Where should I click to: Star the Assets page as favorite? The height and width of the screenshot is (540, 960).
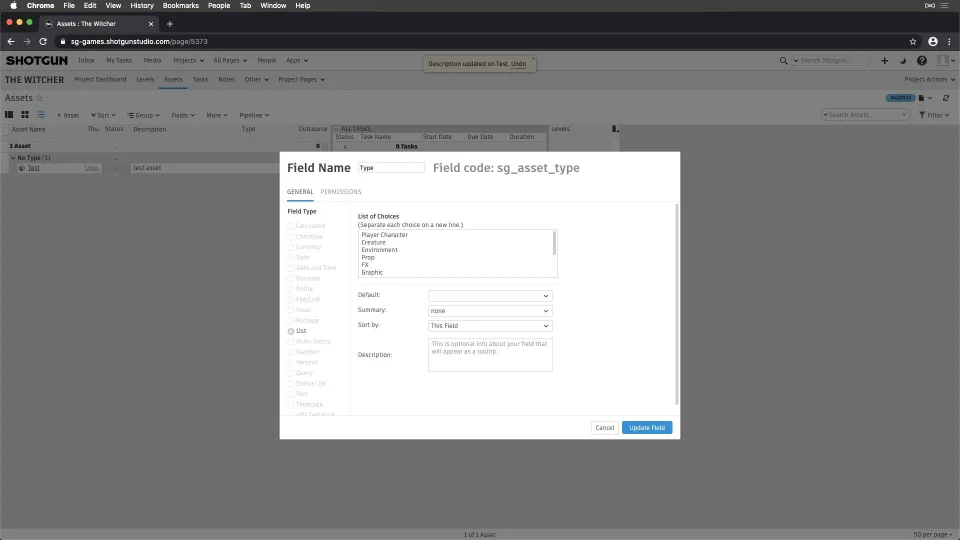point(40,98)
